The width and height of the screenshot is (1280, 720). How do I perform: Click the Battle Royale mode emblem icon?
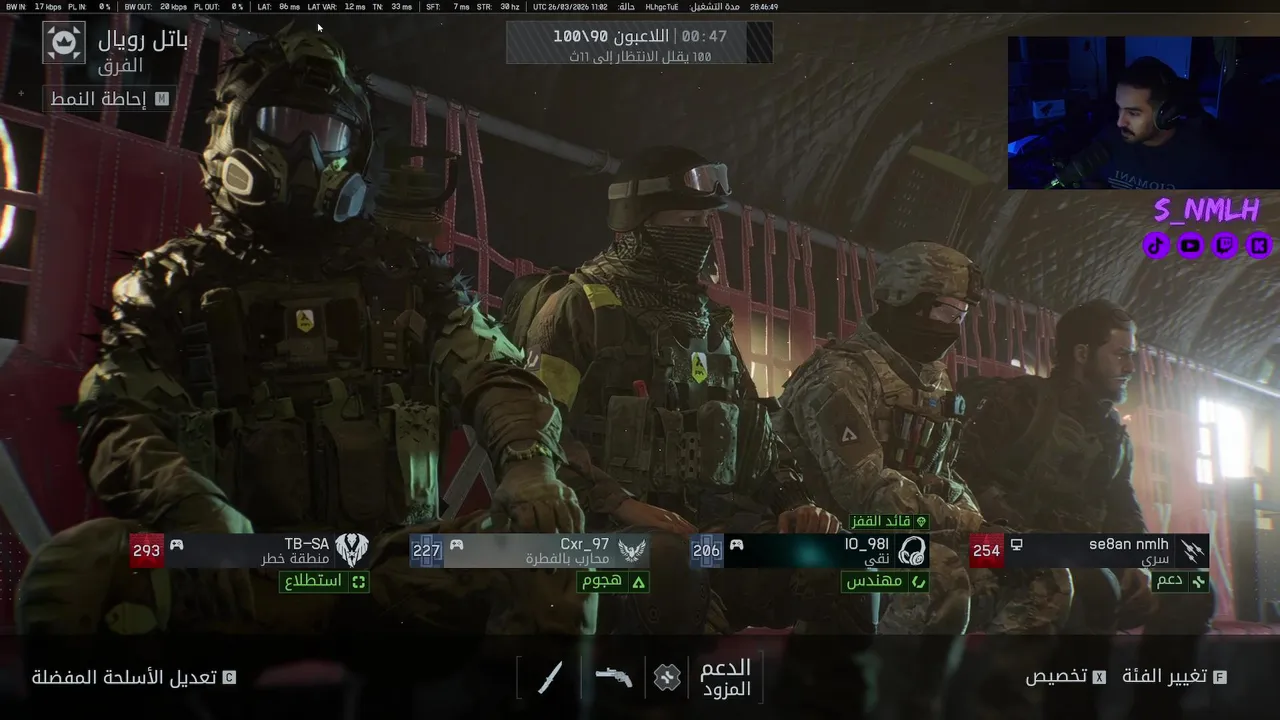[64, 43]
